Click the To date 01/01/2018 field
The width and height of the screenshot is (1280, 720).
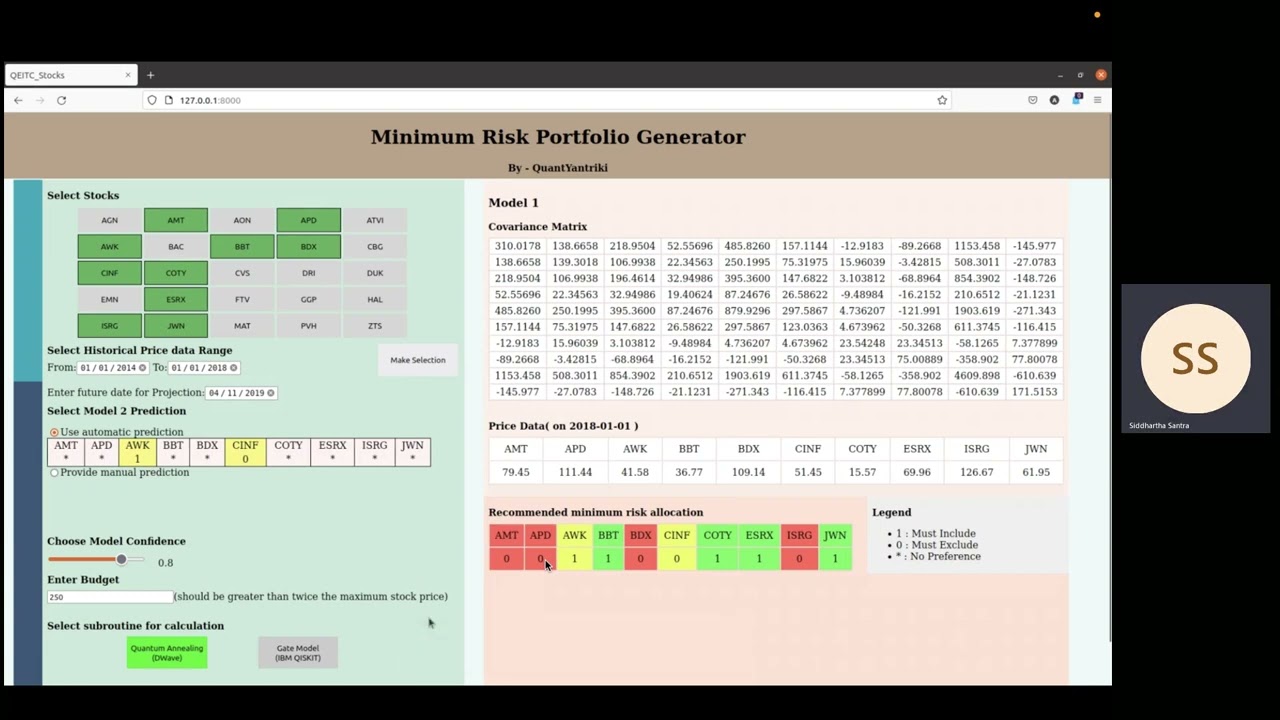204,368
